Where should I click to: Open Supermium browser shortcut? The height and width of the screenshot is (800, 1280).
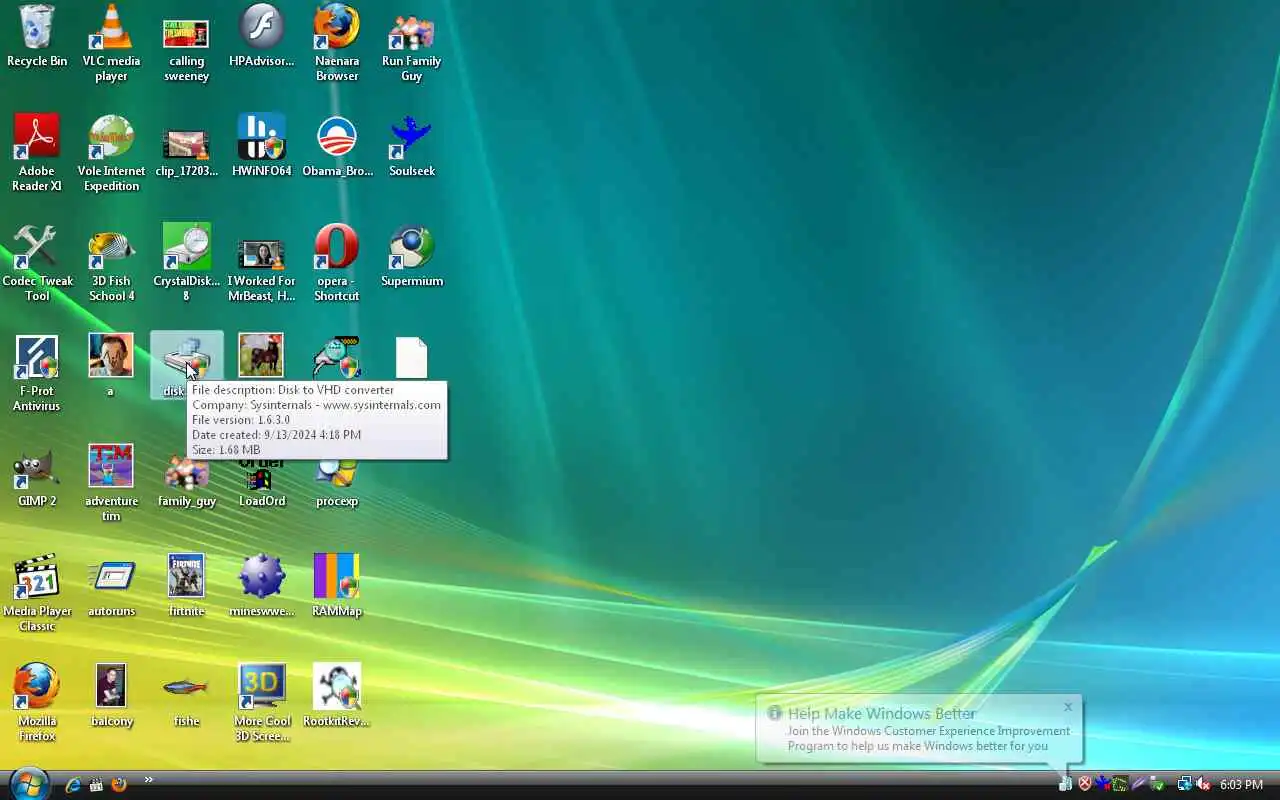coord(411,256)
